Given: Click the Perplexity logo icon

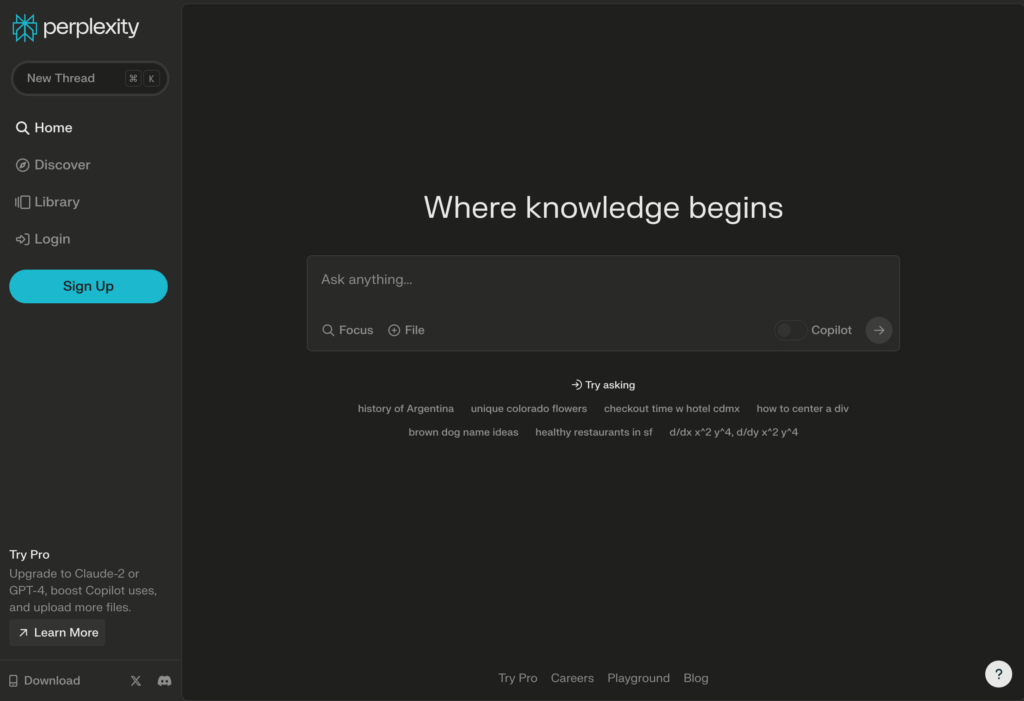Looking at the screenshot, I should pyautogui.click(x=24, y=28).
